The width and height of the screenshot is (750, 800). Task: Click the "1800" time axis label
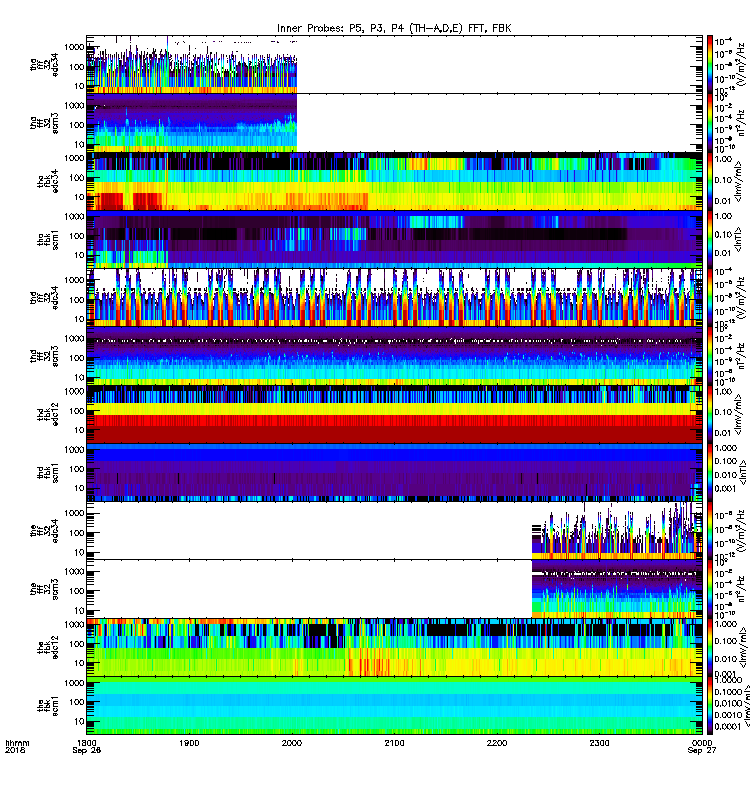coord(87,743)
